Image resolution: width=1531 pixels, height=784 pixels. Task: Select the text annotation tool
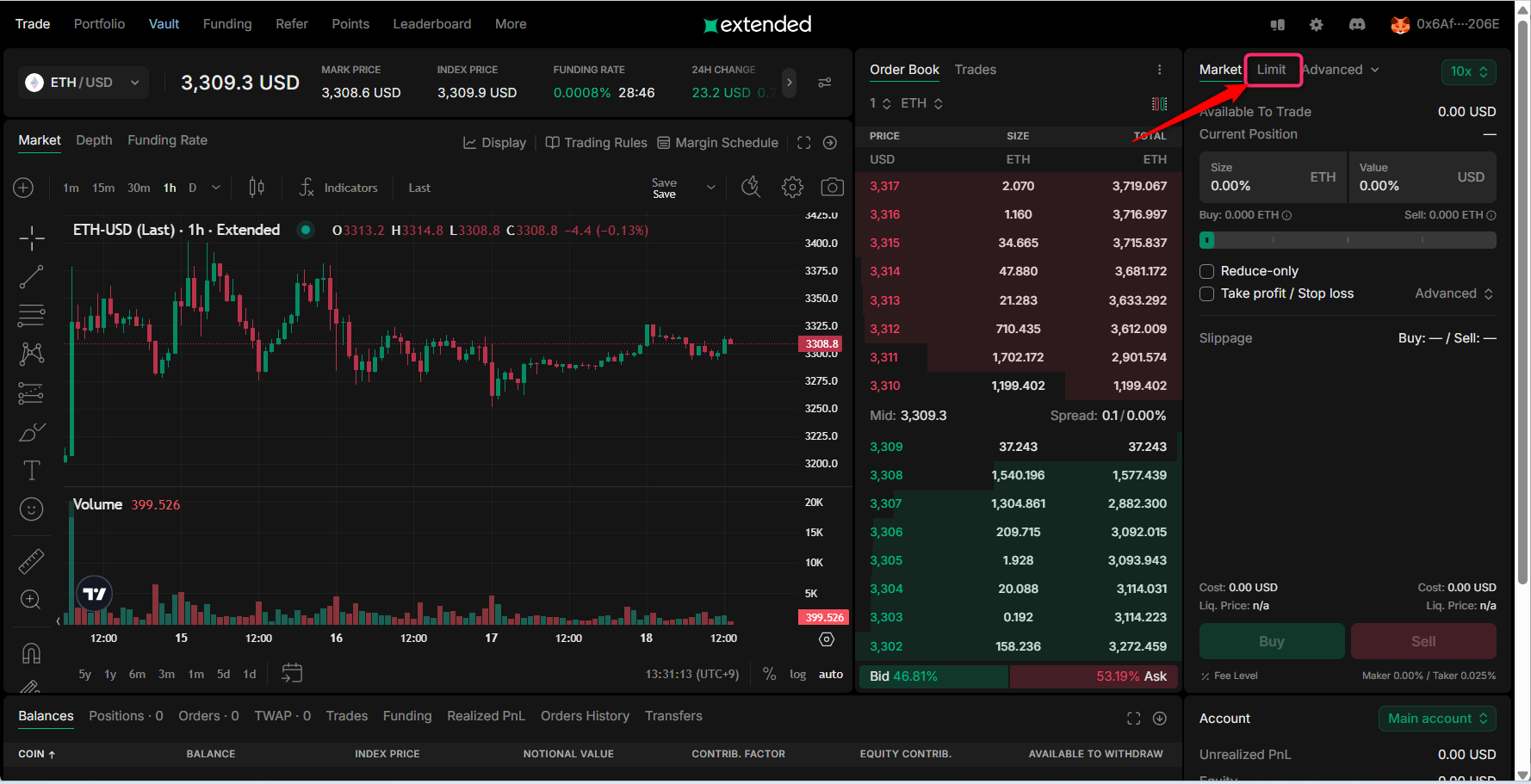32,471
